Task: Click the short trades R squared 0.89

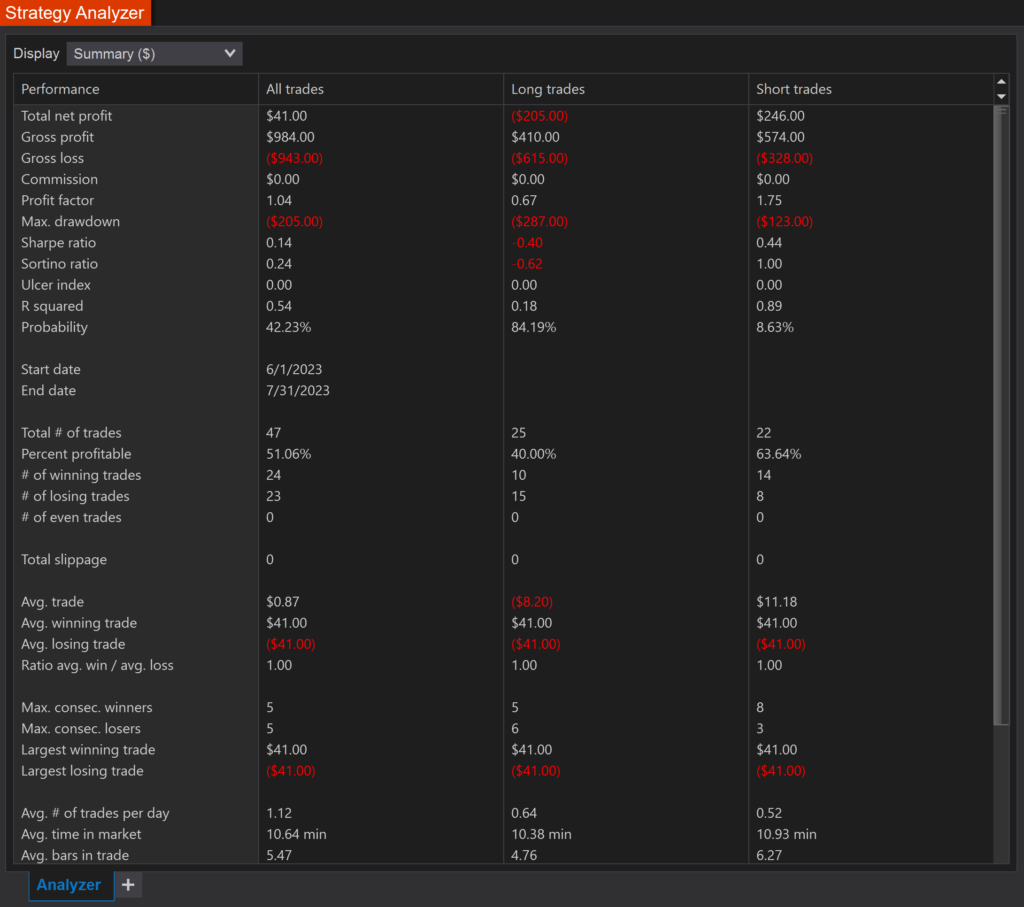Action: pos(769,306)
